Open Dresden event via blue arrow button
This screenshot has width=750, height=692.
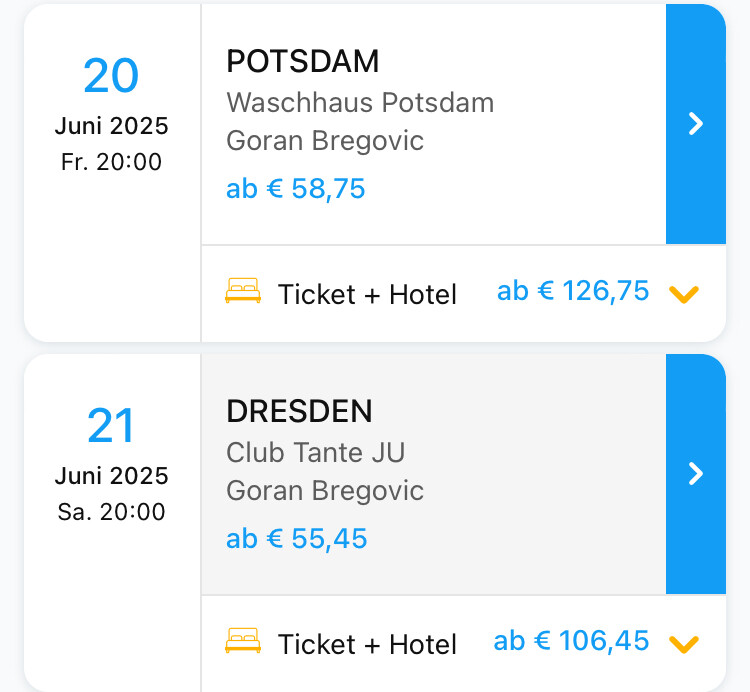[x=696, y=474]
